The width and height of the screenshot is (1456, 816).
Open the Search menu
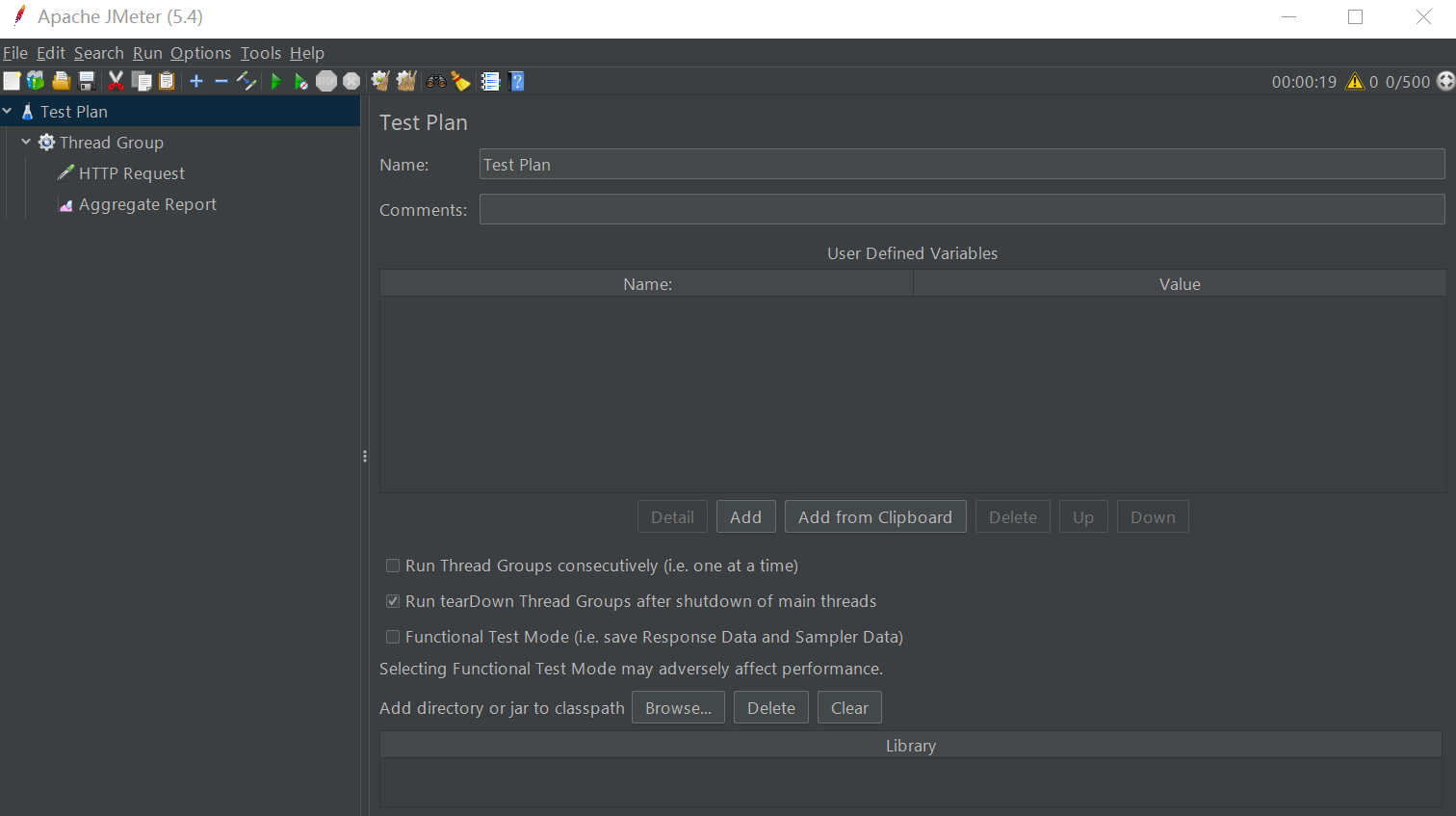pyautogui.click(x=99, y=53)
